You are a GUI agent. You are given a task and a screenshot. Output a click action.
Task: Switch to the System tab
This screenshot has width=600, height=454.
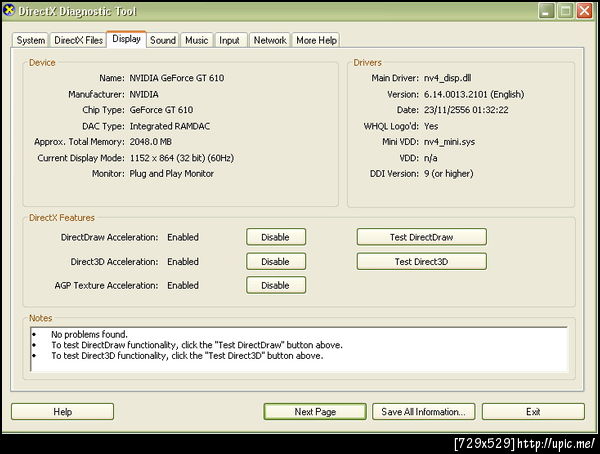(x=30, y=40)
